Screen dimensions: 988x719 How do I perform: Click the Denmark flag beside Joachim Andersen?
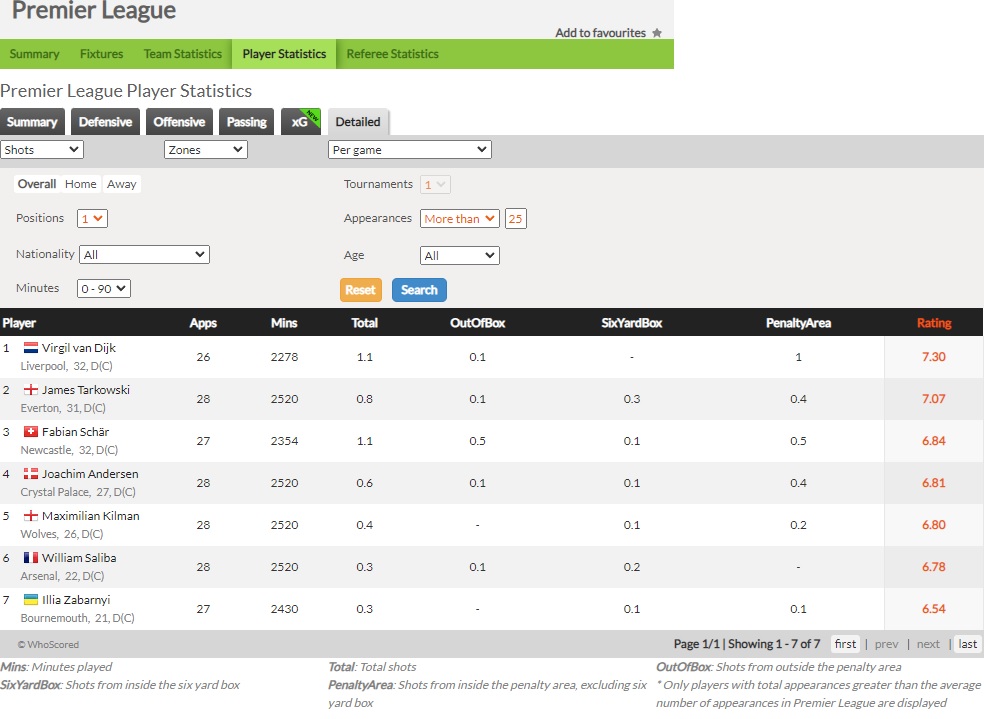tap(31, 474)
